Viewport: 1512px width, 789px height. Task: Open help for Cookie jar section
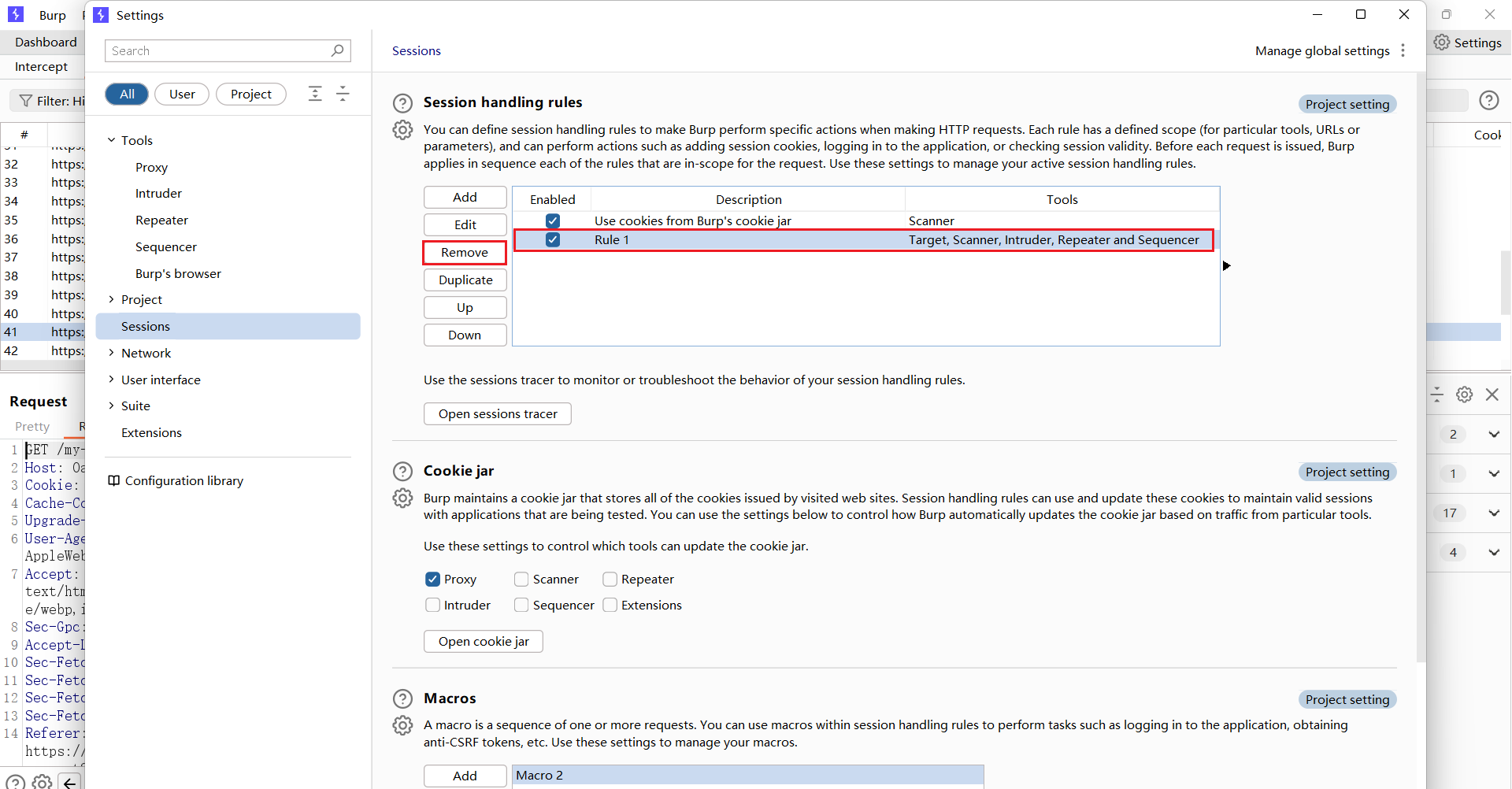(402, 472)
